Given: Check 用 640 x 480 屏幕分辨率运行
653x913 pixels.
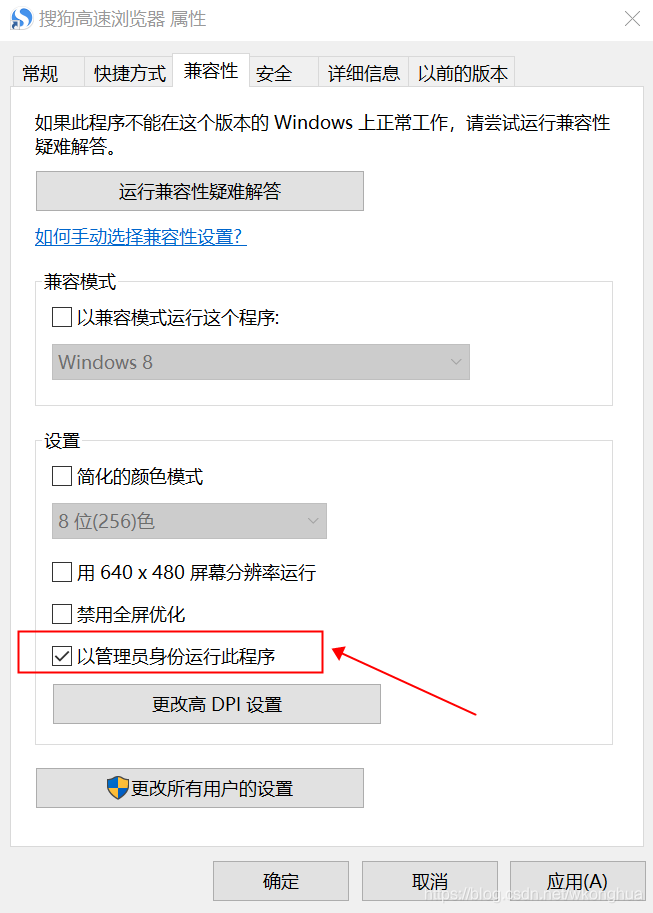Looking at the screenshot, I should 62,572.
